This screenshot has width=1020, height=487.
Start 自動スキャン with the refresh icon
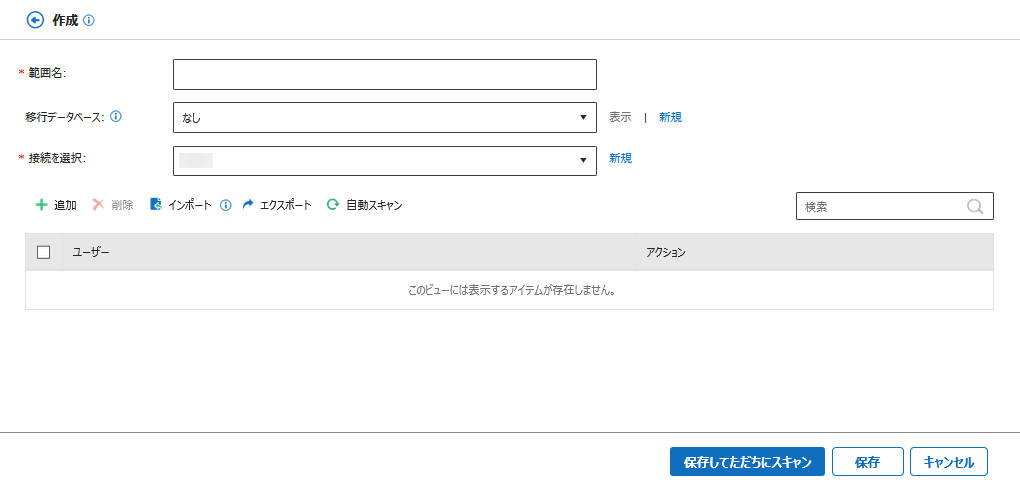(332, 205)
